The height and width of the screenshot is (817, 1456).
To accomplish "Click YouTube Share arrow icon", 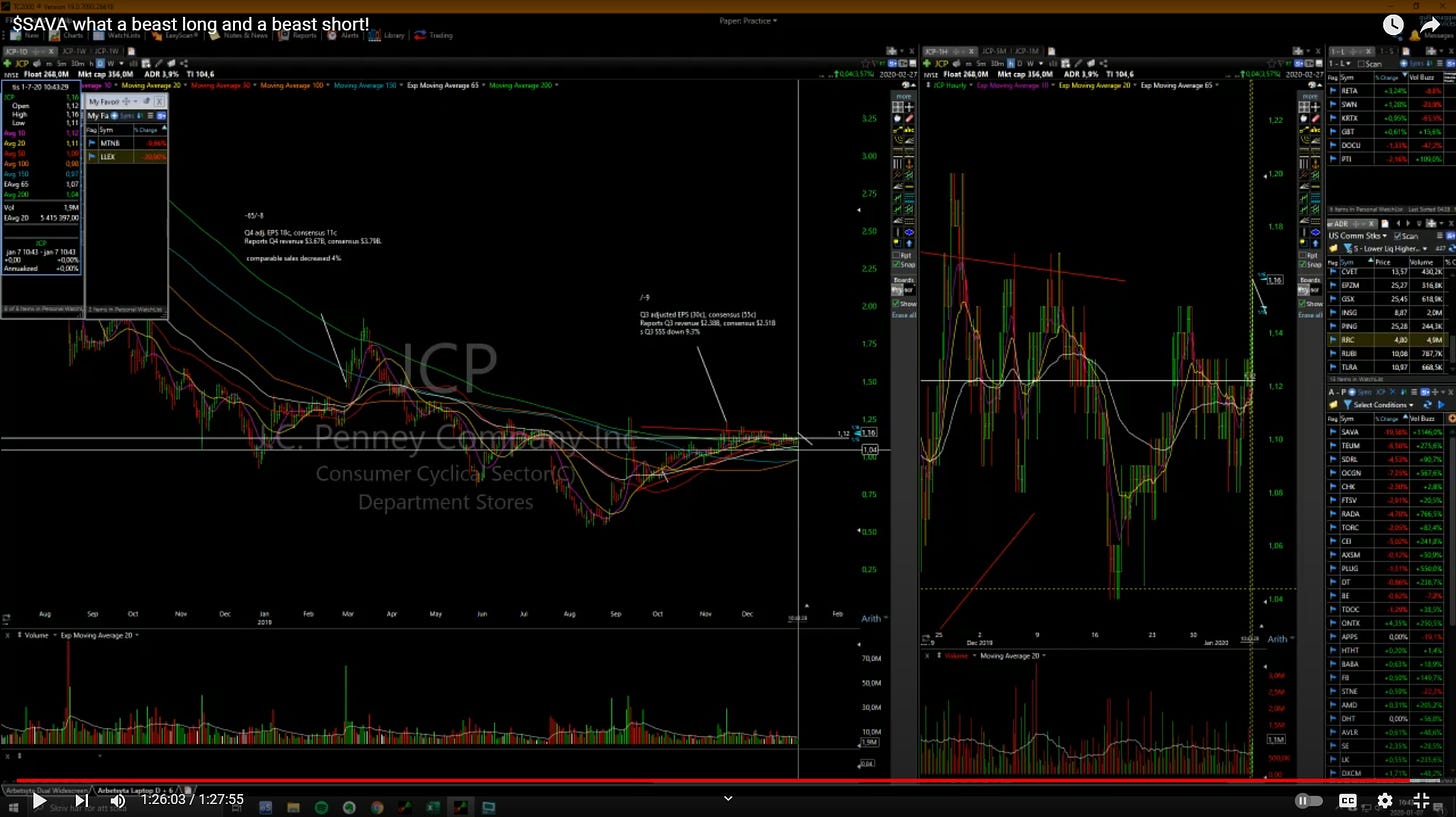I will tap(1432, 26).
